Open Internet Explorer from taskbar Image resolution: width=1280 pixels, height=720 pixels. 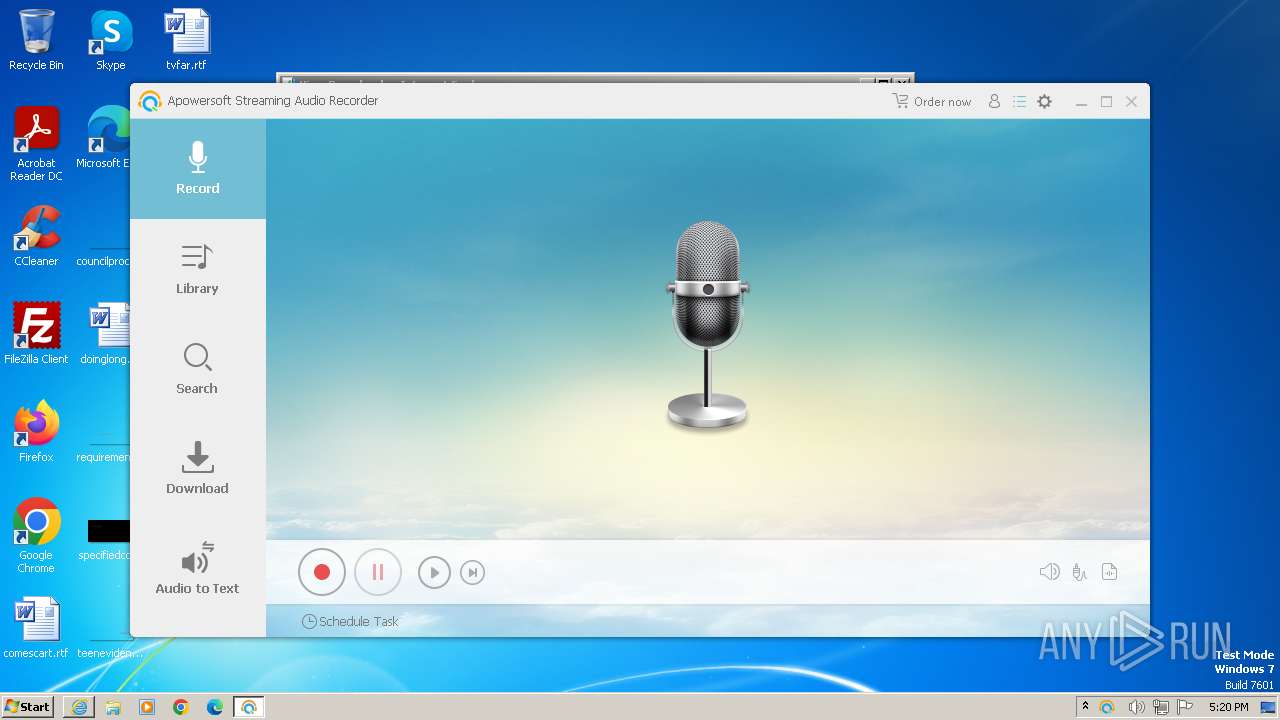point(79,707)
